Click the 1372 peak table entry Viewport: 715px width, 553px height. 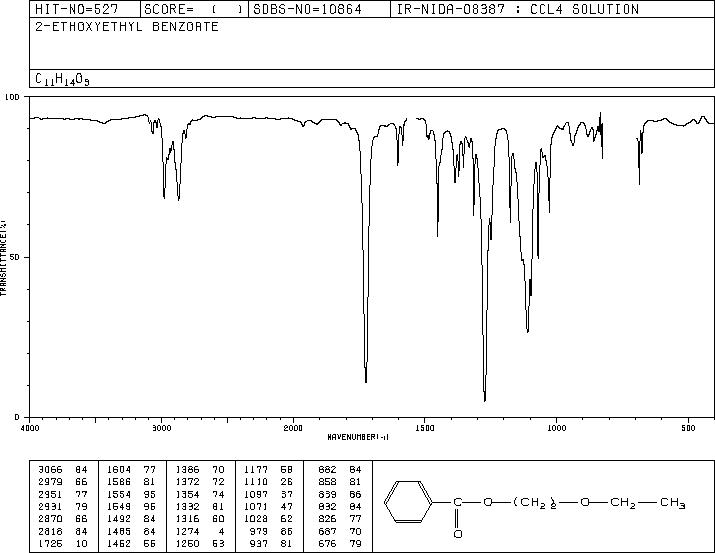[200, 481]
